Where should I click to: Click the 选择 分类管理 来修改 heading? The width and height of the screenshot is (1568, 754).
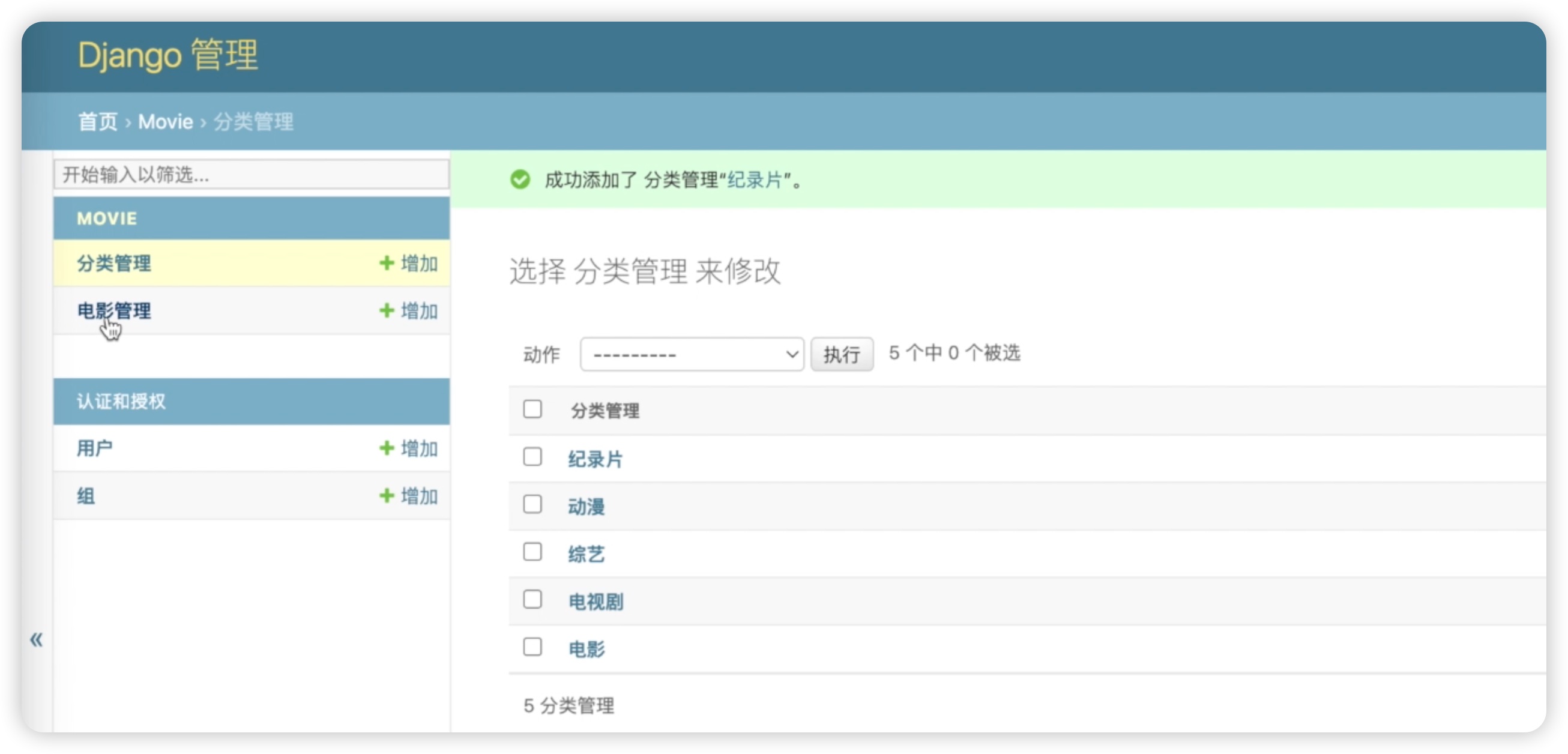coord(645,270)
